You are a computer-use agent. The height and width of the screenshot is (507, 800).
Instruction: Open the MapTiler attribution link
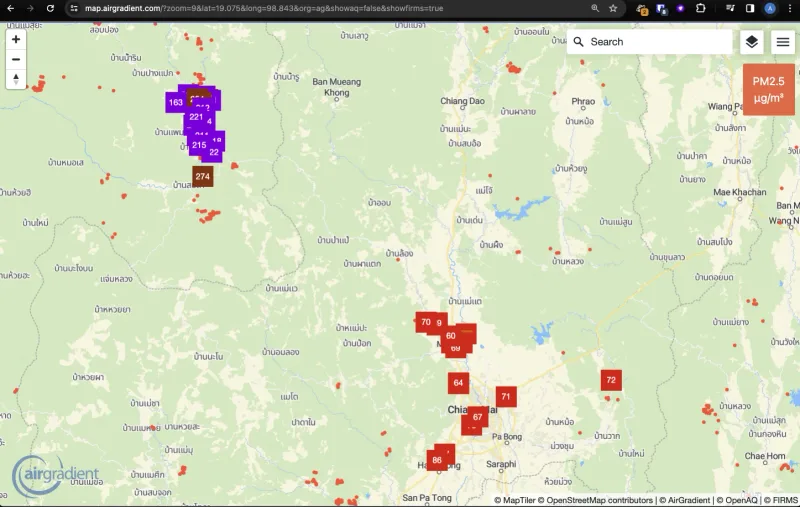(524, 500)
